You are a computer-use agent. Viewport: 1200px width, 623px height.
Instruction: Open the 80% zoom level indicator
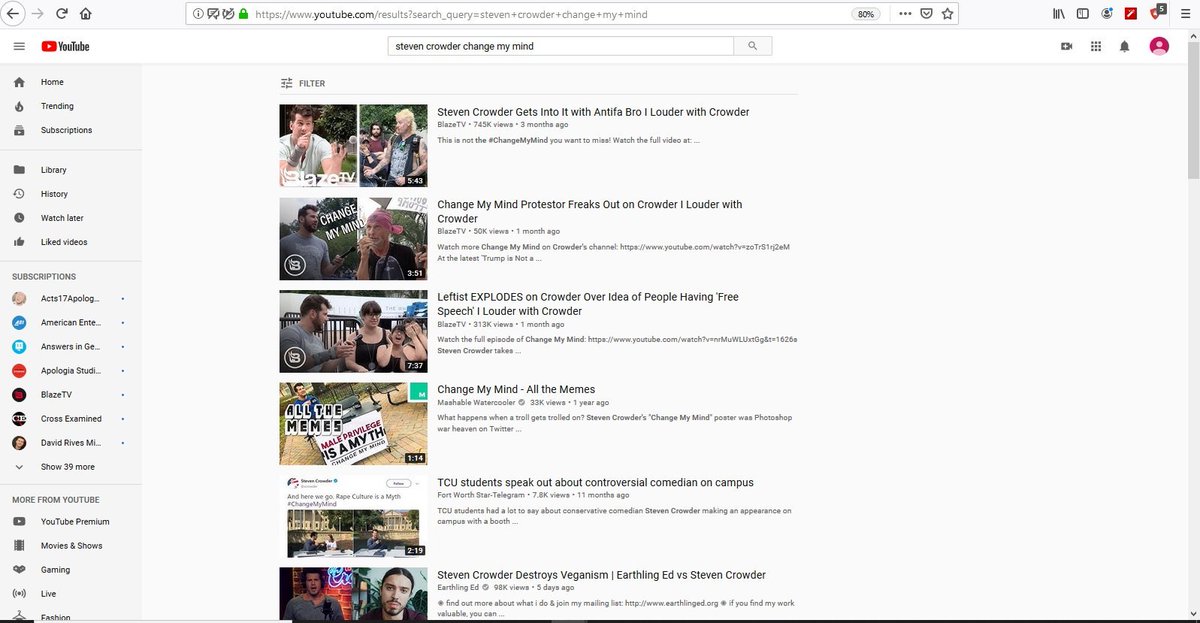865,14
